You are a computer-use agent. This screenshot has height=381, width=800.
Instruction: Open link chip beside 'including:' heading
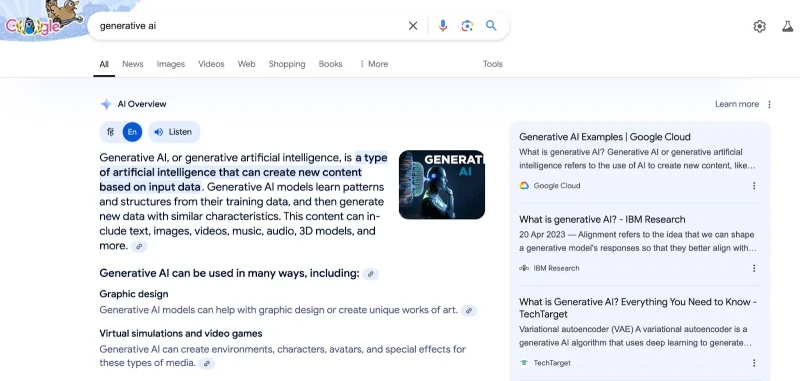pyautogui.click(x=371, y=274)
